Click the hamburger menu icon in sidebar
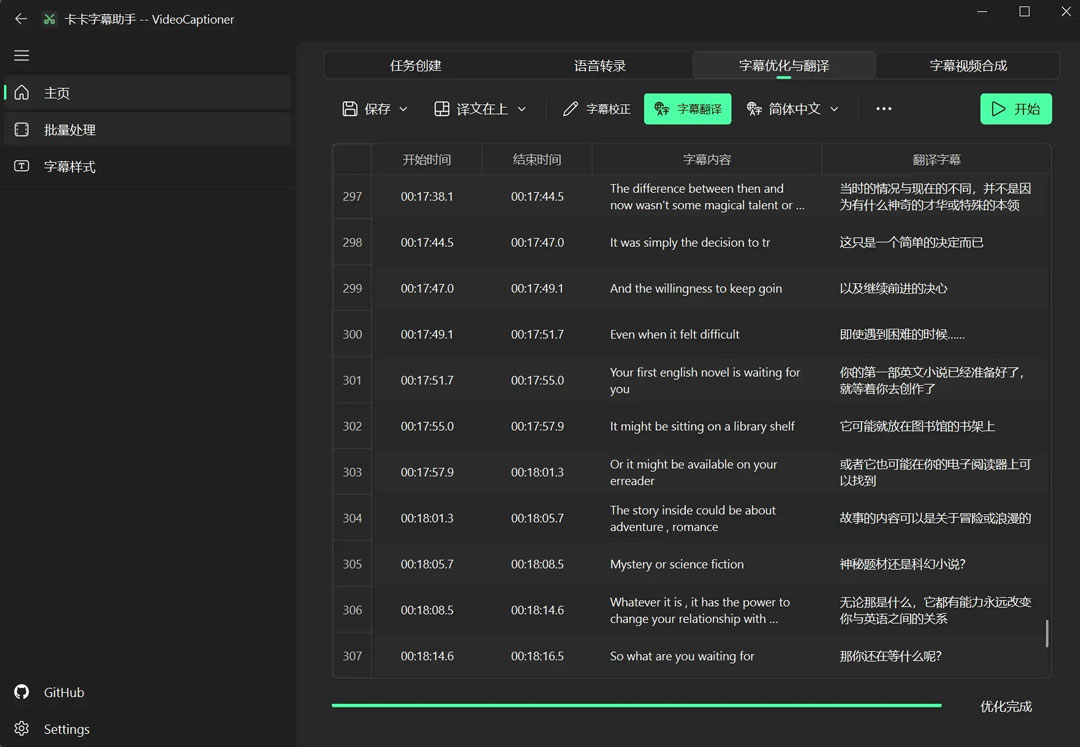 point(21,56)
